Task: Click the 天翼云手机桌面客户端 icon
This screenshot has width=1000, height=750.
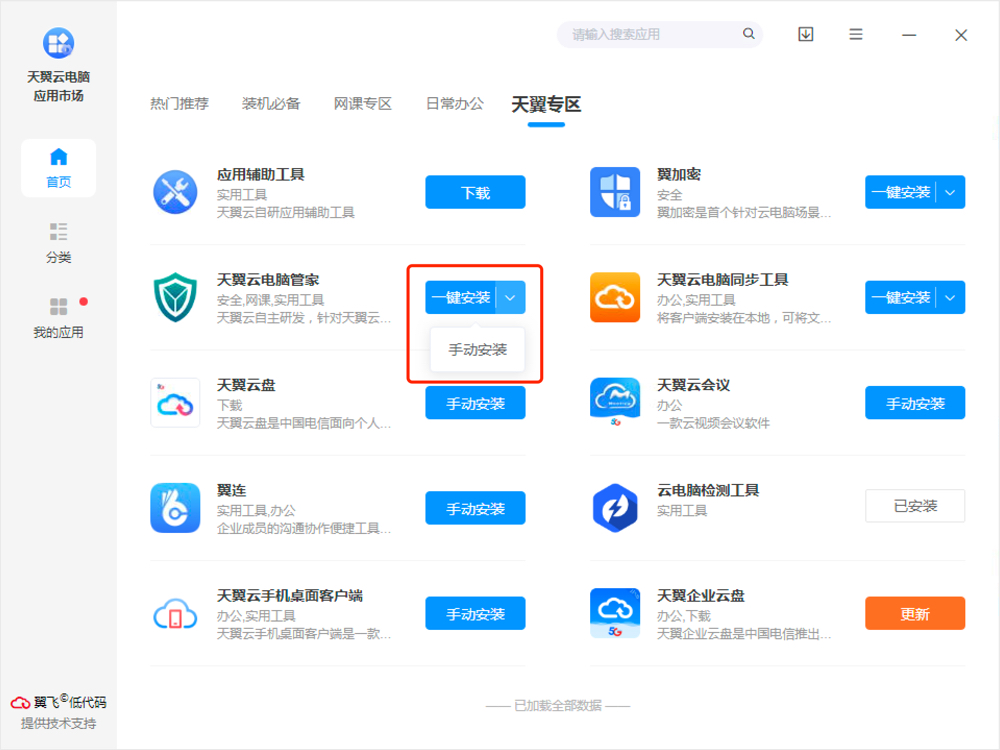Action: tap(175, 613)
